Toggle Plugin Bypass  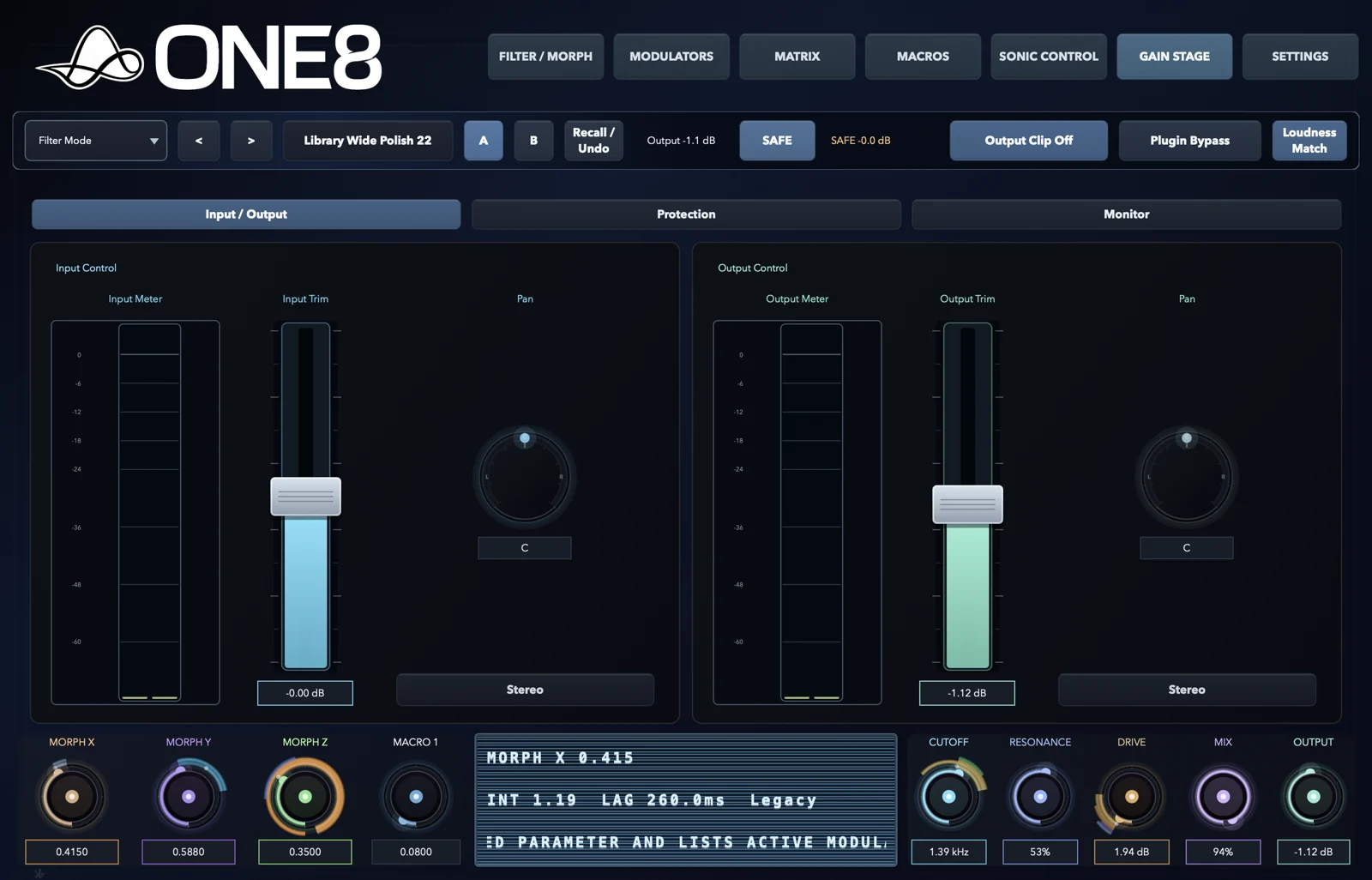[x=1190, y=141]
